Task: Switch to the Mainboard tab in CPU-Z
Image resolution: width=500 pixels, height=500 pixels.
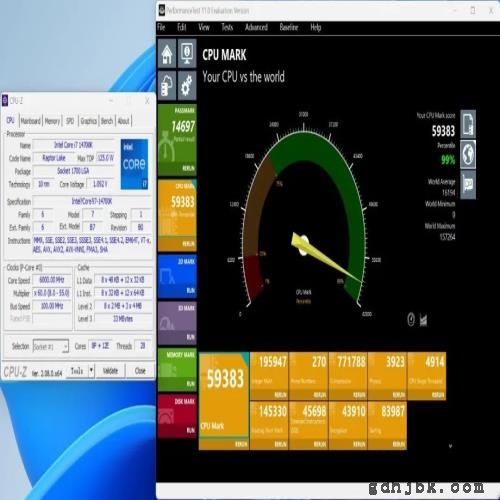Action: click(x=31, y=121)
